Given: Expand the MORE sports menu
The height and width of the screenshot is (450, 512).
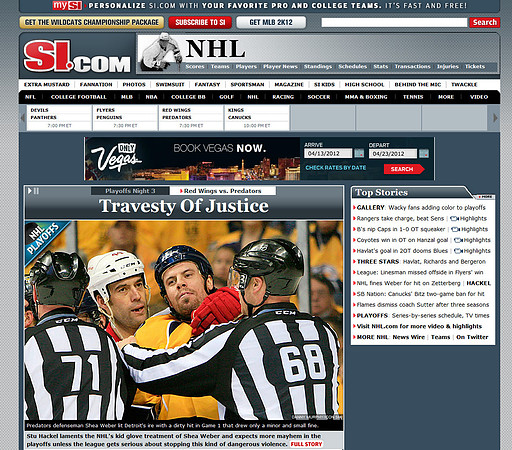Looking at the screenshot, I should (446, 97).
